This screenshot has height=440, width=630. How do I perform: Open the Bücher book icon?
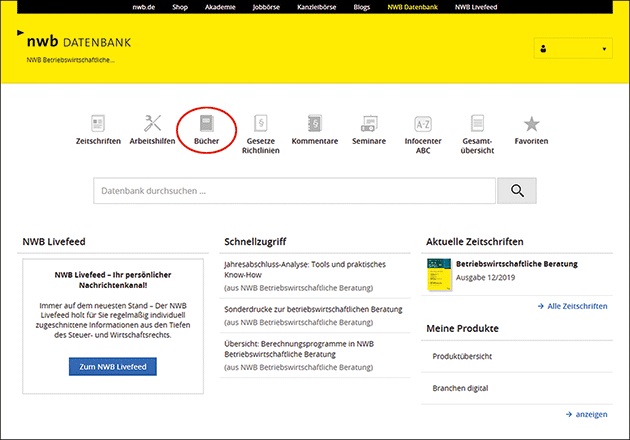pos(207,124)
